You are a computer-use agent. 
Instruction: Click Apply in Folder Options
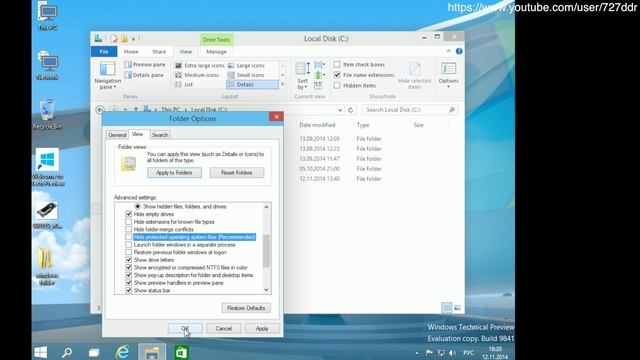(x=262, y=329)
